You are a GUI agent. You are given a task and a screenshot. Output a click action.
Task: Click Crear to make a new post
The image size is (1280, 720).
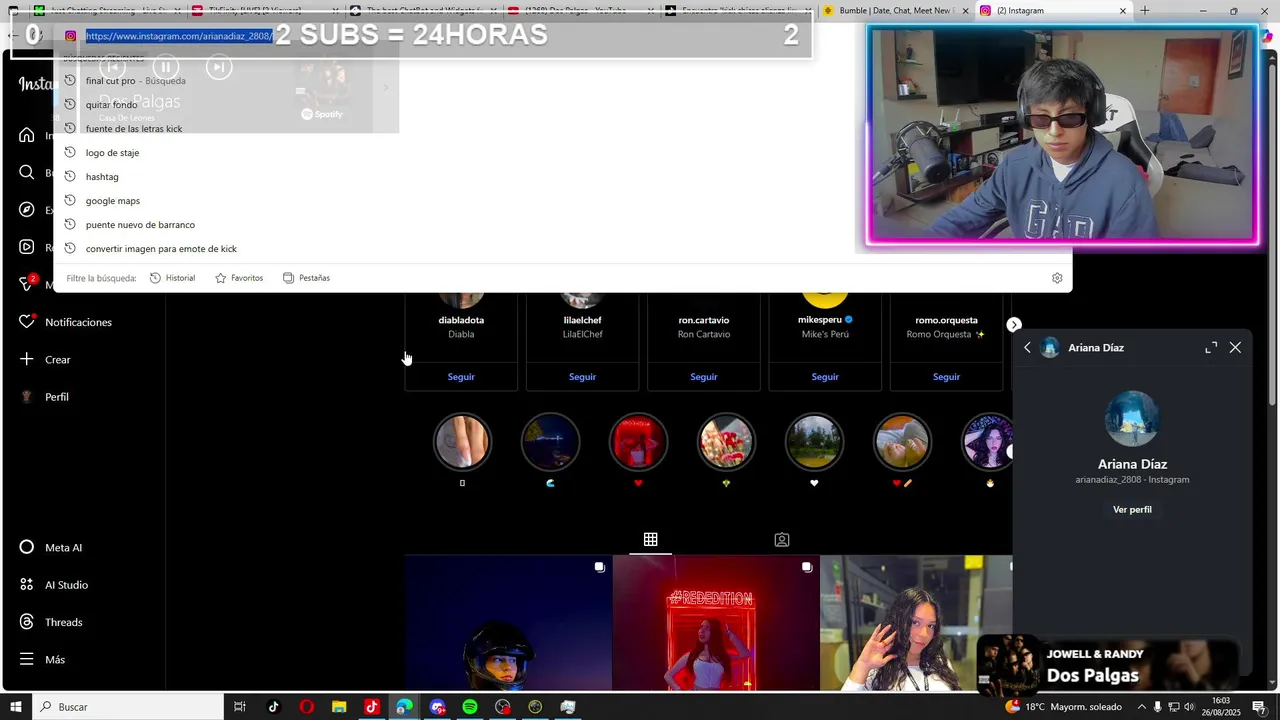tap(46, 359)
